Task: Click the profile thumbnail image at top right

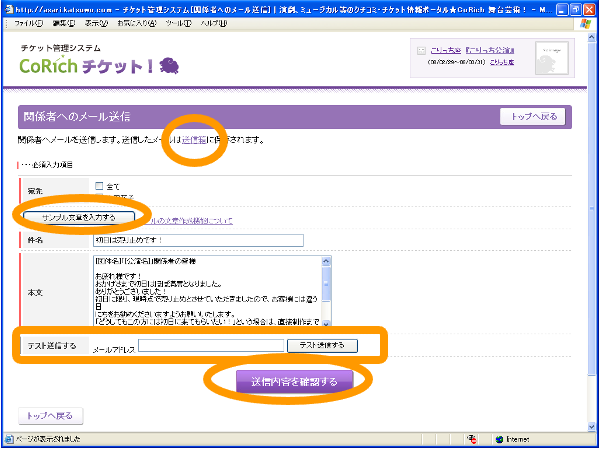Action: [x=550, y=57]
